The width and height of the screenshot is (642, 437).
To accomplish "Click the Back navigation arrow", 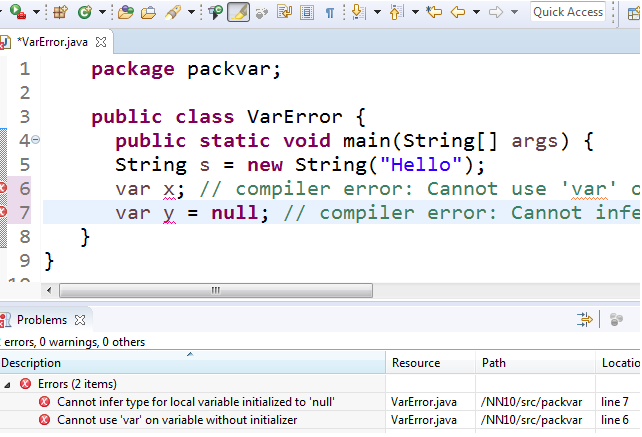I will coord(458,13).
